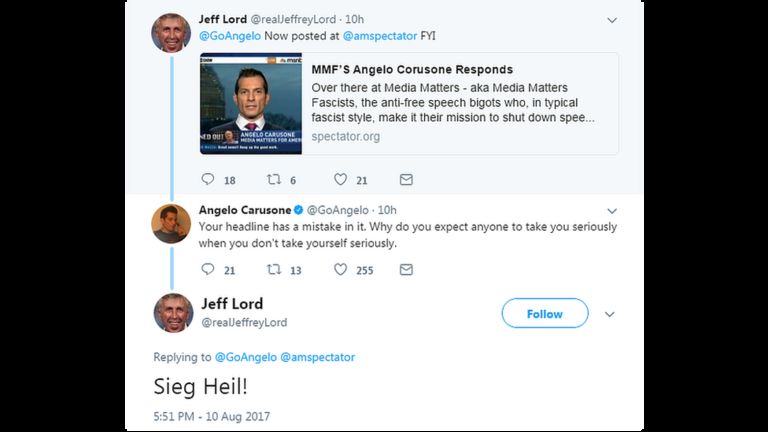Image resolution: width=768 pixels, height=432 pixels.
Task: Open Angelo Carusone's profile avatar
Action: (x=171, y=224)
